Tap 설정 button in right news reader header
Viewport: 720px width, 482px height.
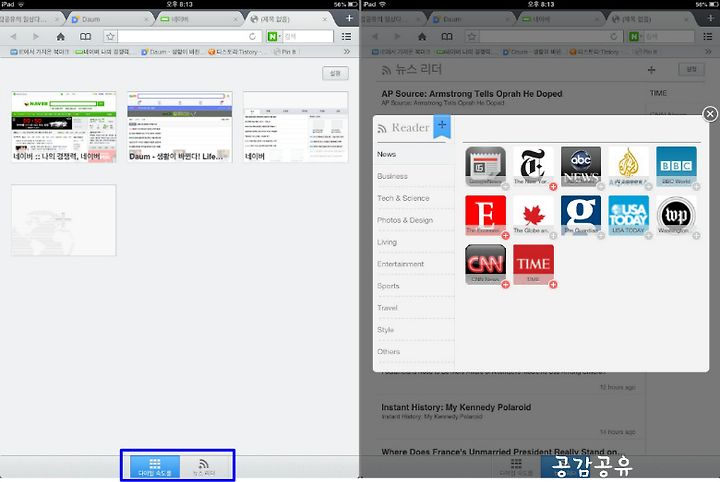[691, 69]
